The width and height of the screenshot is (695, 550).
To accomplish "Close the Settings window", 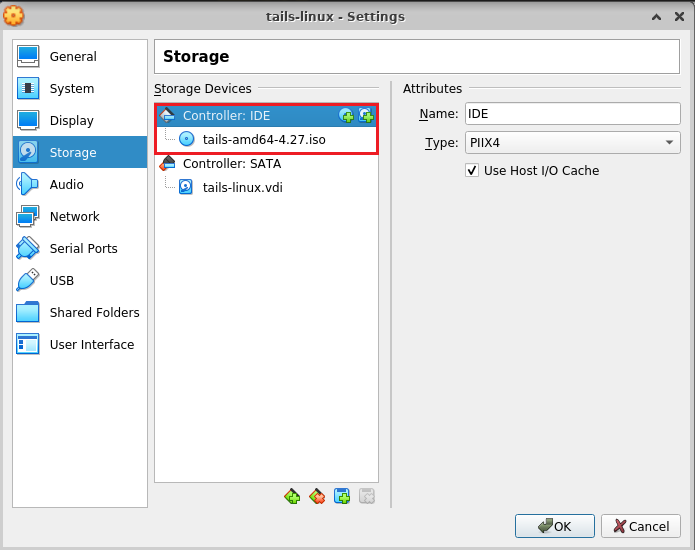I will click(x=679, y=17).
